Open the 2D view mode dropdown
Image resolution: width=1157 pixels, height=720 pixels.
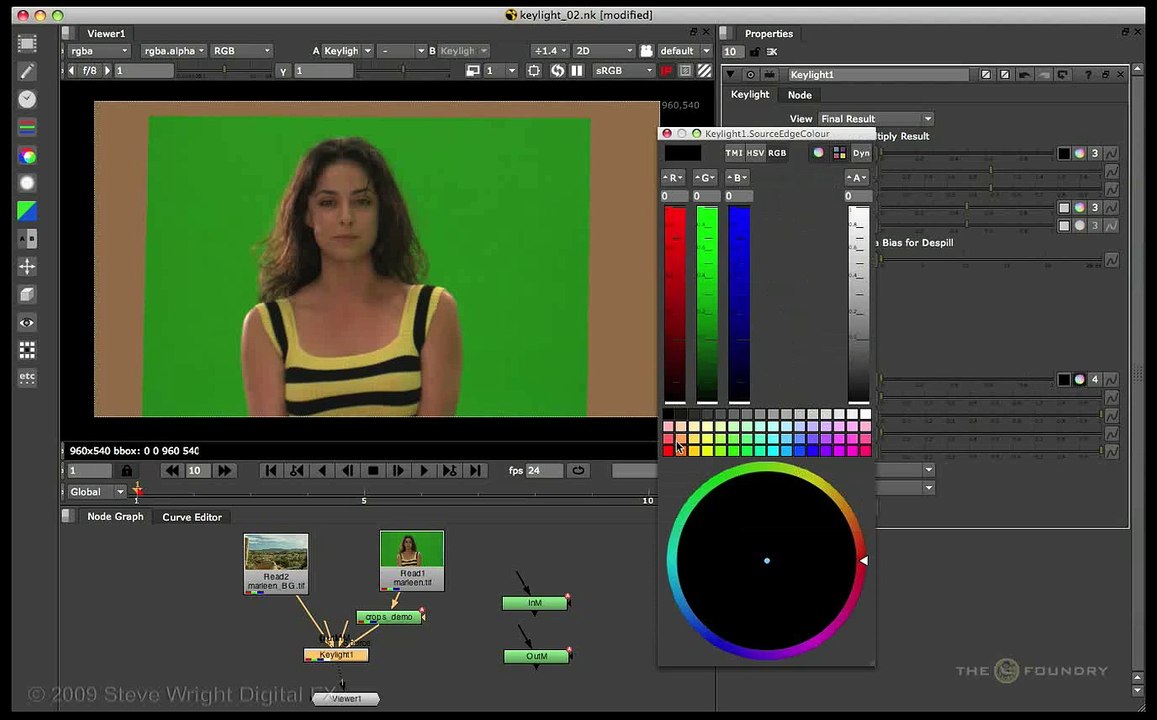coord(604,51)
